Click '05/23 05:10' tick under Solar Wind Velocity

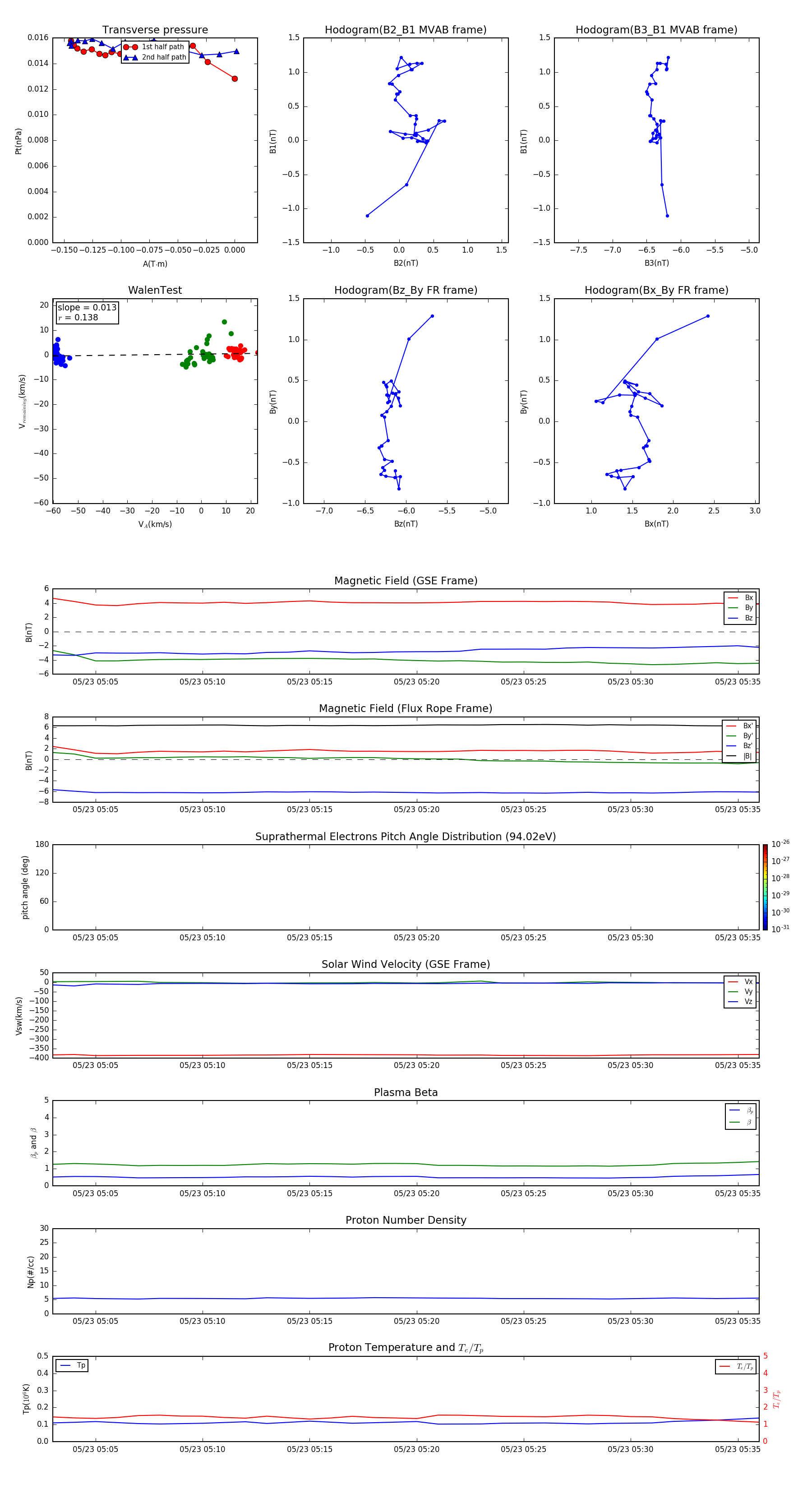pos(202,1066)
